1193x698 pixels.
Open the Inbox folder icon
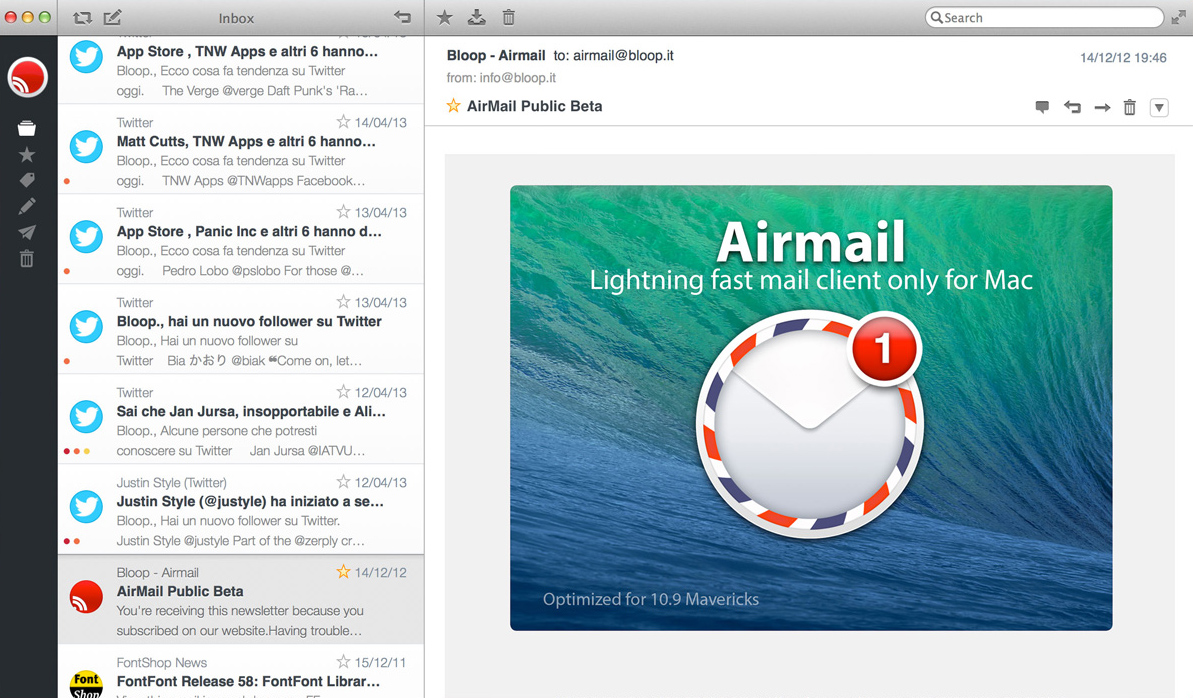[27, 128]
